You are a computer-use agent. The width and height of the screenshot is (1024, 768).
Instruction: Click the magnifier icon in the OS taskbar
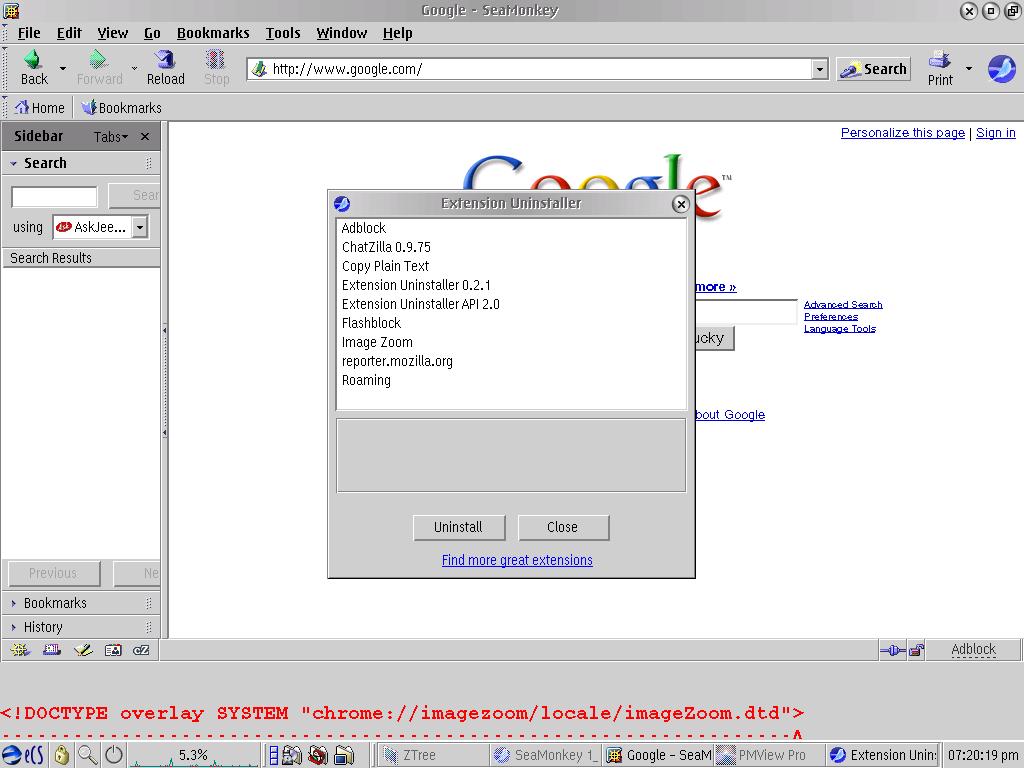[x=88, y=755]
